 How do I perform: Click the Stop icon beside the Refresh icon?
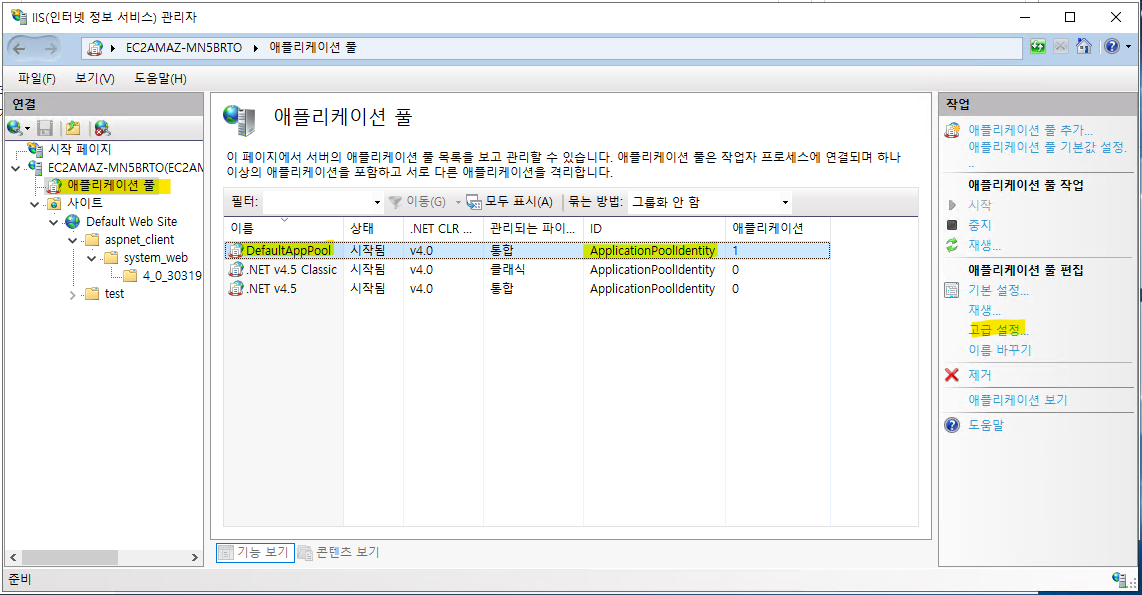coord(1060,47)
